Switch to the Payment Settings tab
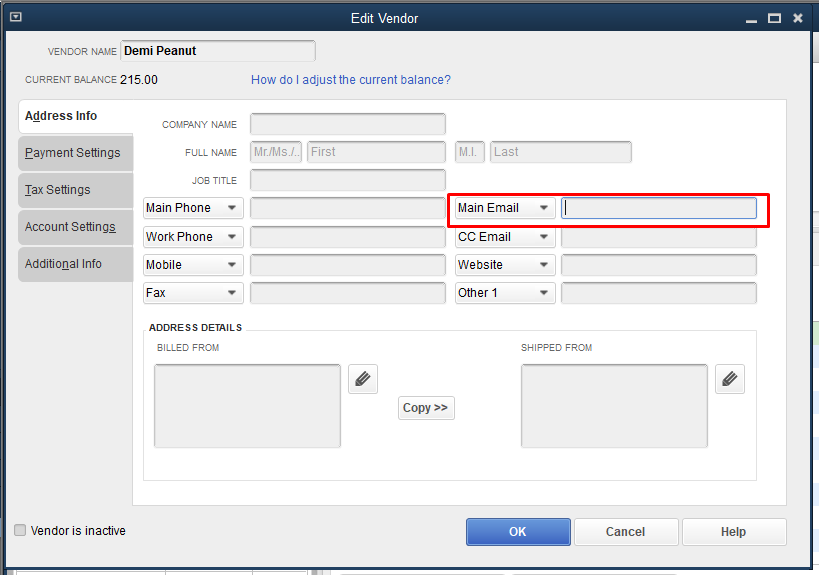819x575 pixels. pyautogui.click(x=76, y=153)
